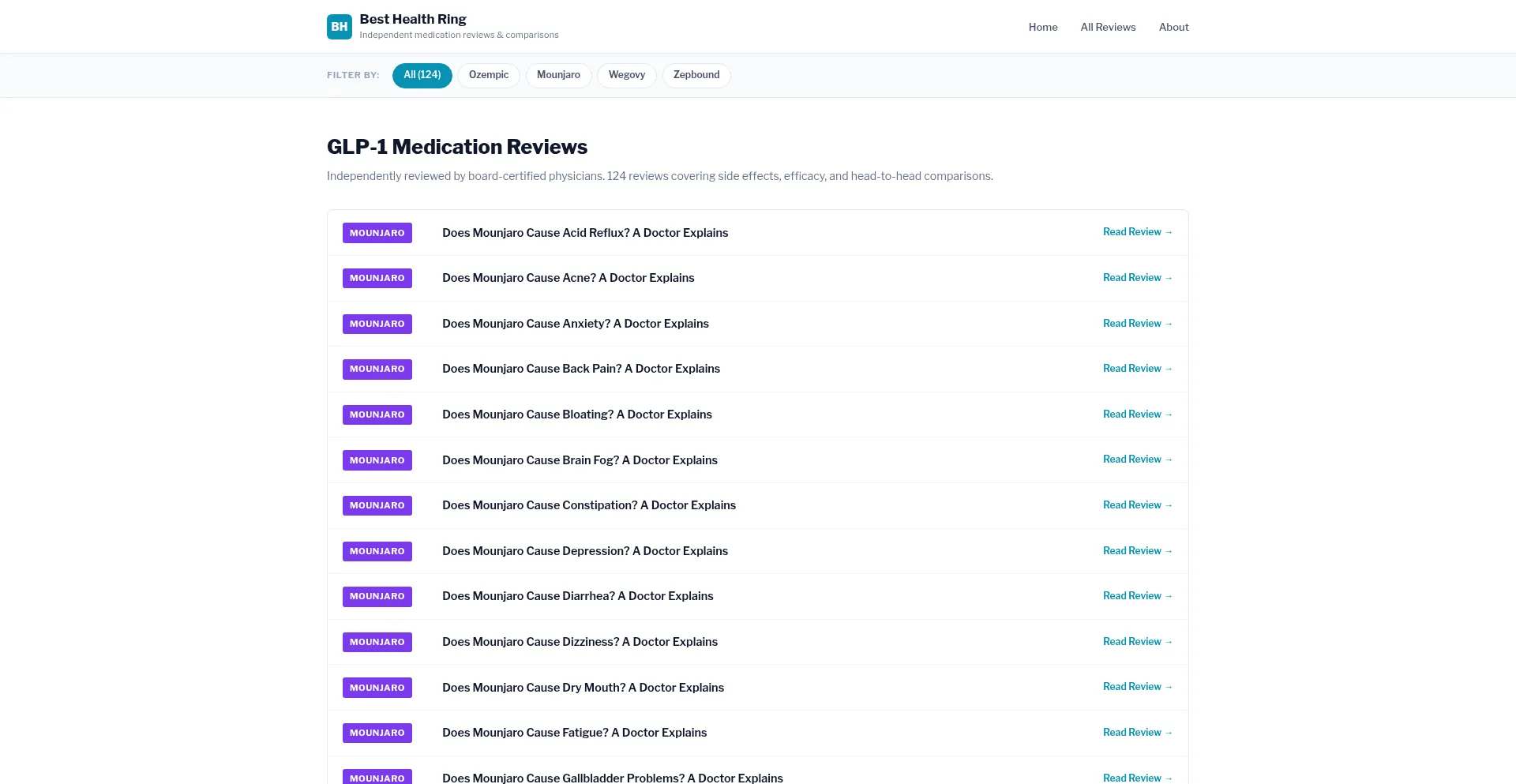This screenshot has height=784, width=1516.
Task: Click the MOUNJARO tag on Back Pain row
Action: pos(377,369)
